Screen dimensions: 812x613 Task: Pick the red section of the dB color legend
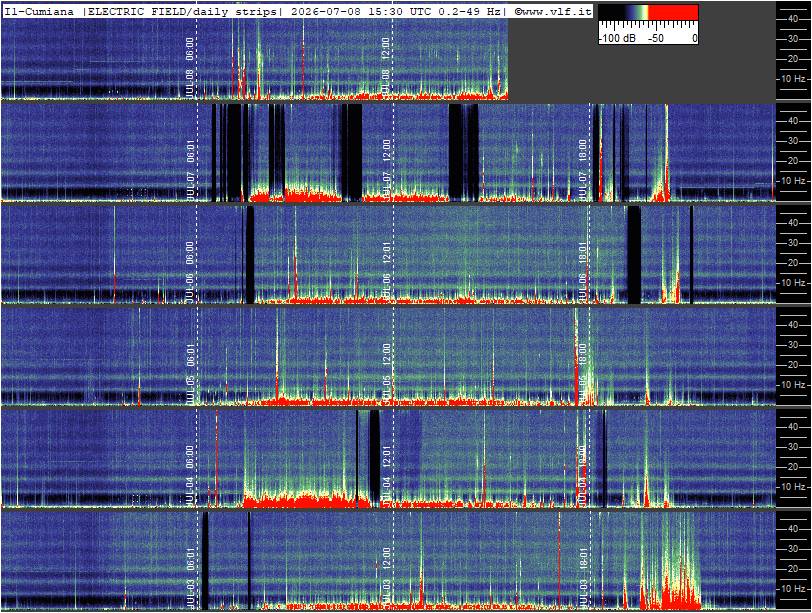tap(673, 12)
